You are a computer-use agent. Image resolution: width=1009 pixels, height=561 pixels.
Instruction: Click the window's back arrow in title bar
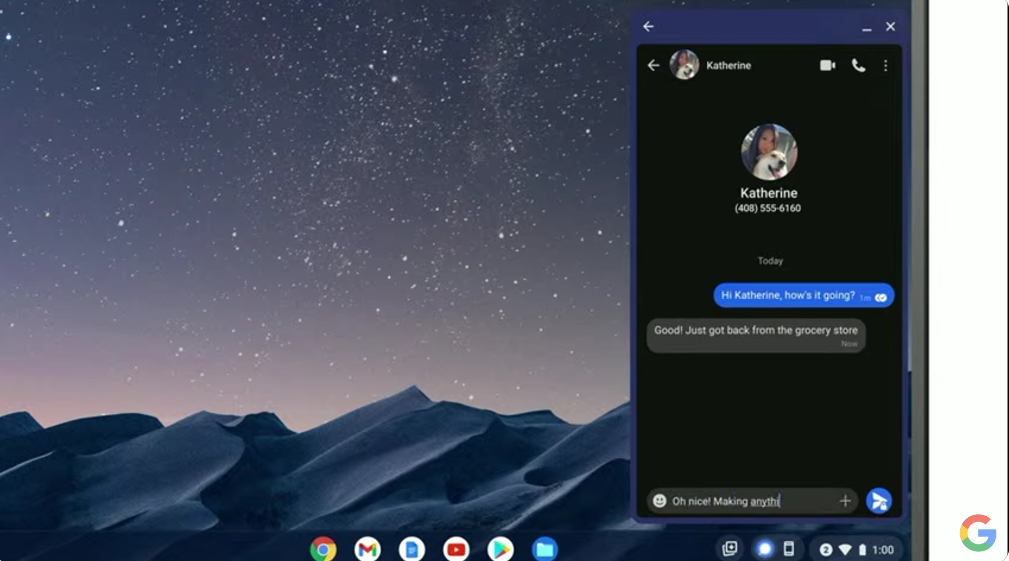click(x=649, y=26)
